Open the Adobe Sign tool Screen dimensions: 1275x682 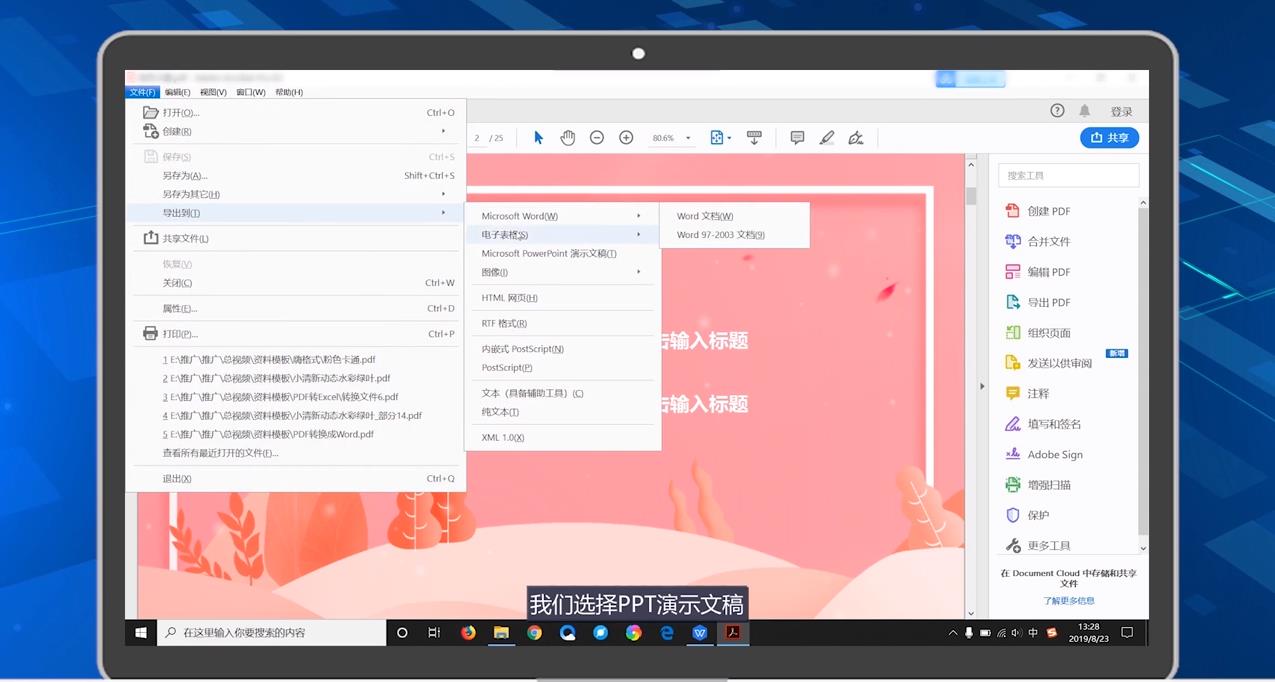tap(1044, 454)
